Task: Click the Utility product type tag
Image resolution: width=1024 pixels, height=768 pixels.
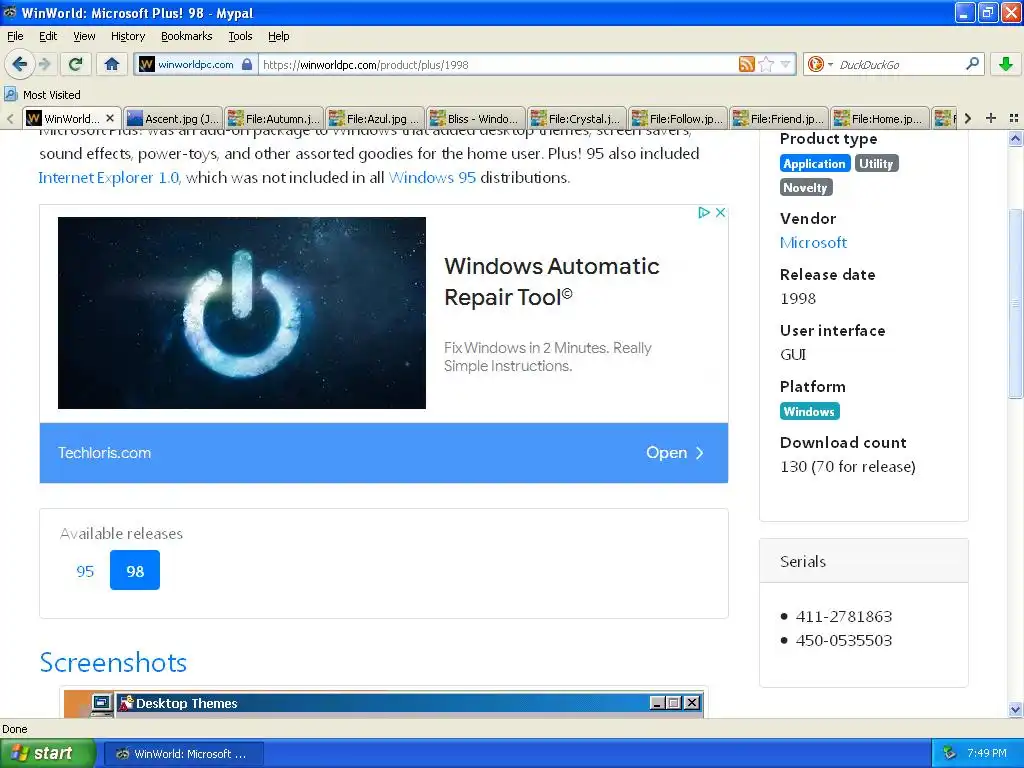Action: coord(876,163)
